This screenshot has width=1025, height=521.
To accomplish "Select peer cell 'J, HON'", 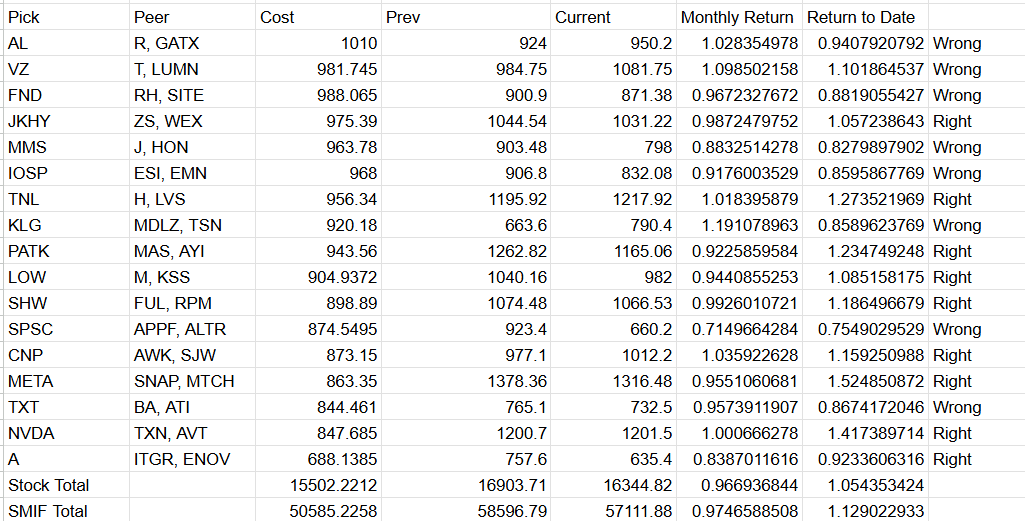I will click(x=192, y=147).
